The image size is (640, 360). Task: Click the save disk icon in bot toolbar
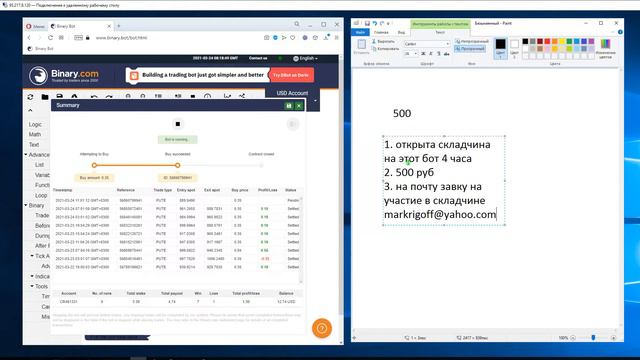(60, 96)
